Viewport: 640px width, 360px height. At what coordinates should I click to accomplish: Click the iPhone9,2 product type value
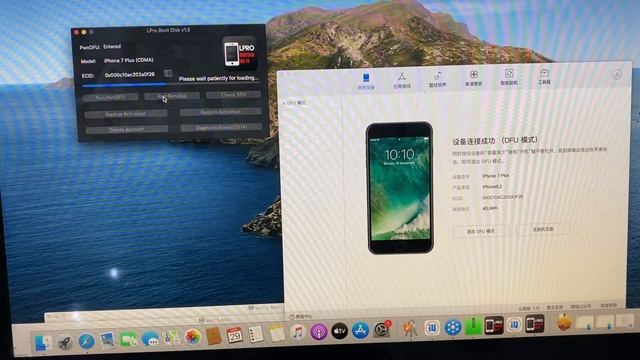[492, 187]
